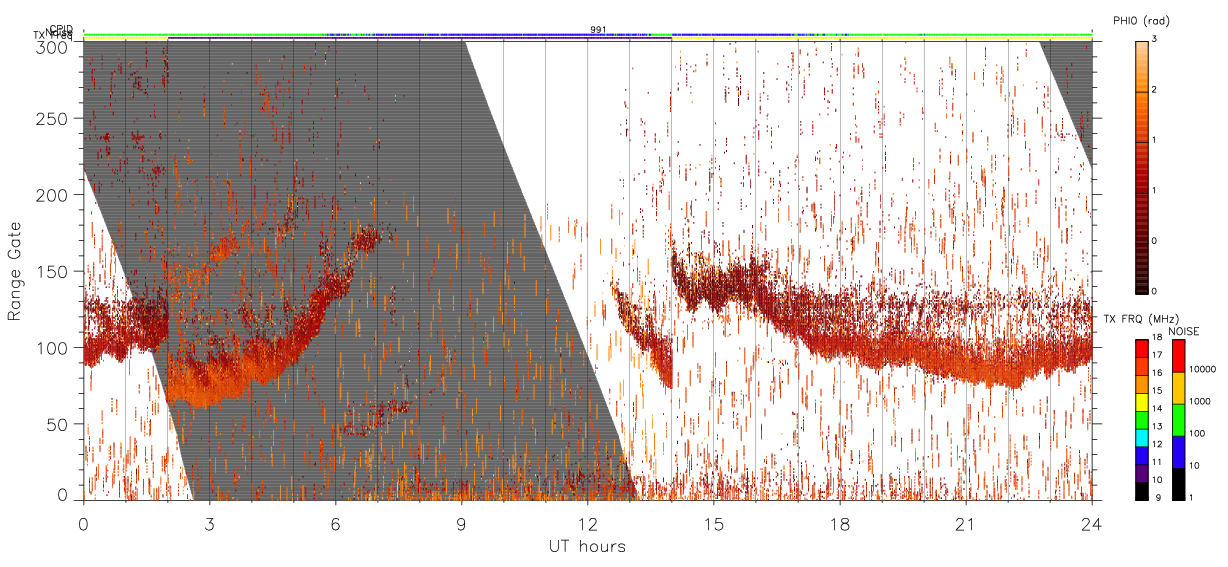Click the 'PHI0 (rad)' colorbar title

[1141, 20]
